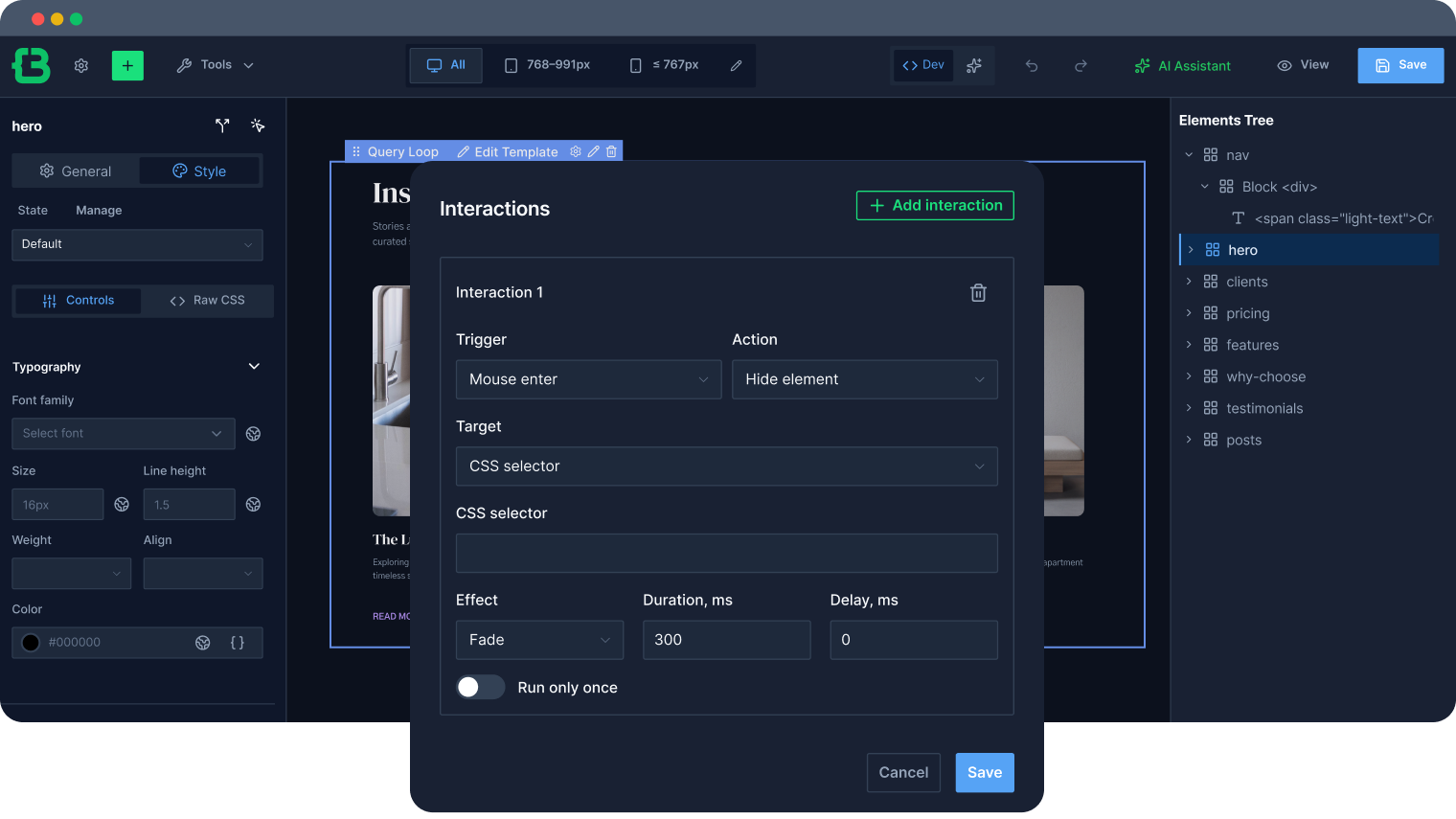The height and width of the screenshot is (819, 1456).
Task: Open the View preview
Action: [1303, 65]
